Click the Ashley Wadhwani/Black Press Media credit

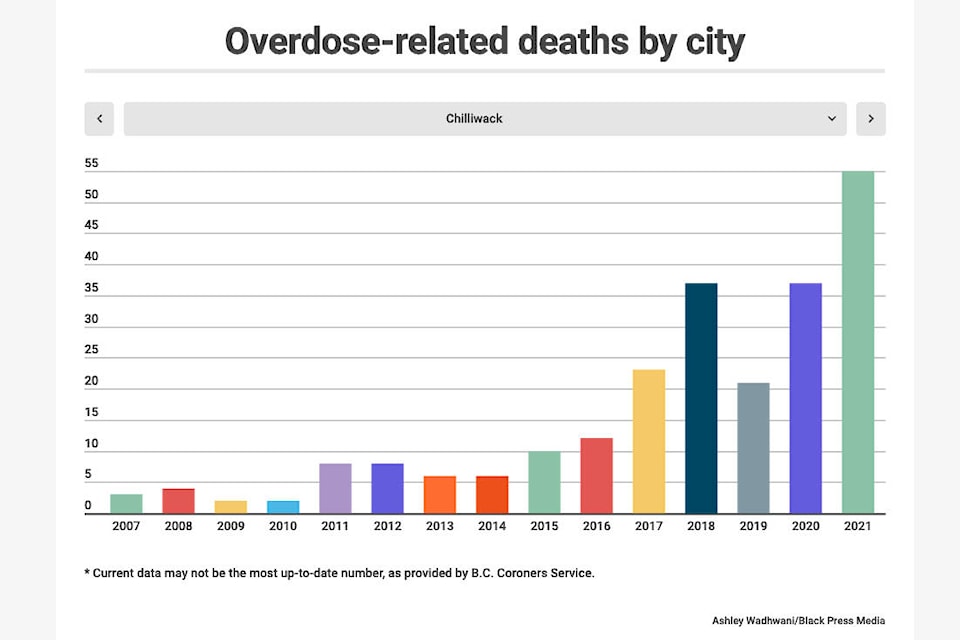[798, 620]
